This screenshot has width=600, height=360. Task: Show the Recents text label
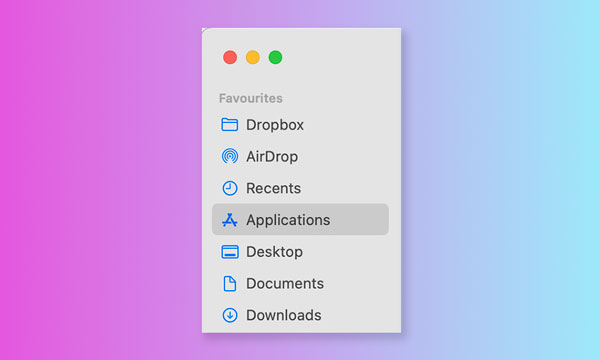click(273, 188)
